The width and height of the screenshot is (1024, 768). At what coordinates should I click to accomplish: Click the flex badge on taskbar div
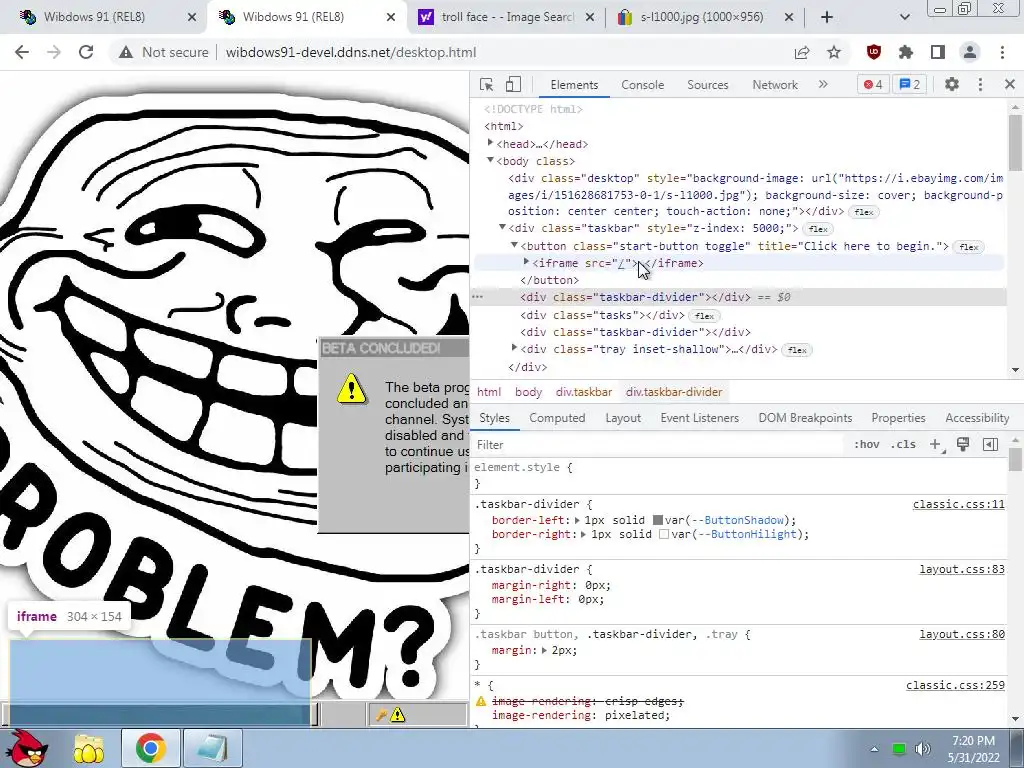tap(818, 229)
